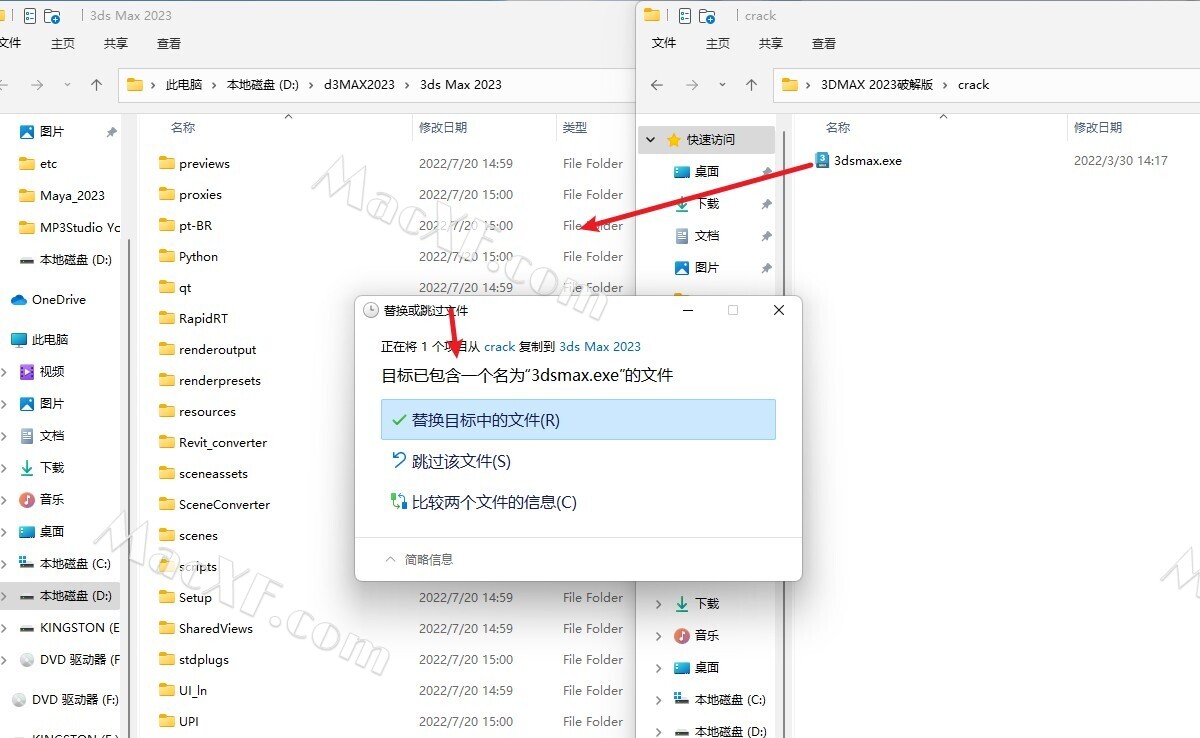
Task: Open Maya_2023 folder in left sidebar
Action: pos(62,195)
